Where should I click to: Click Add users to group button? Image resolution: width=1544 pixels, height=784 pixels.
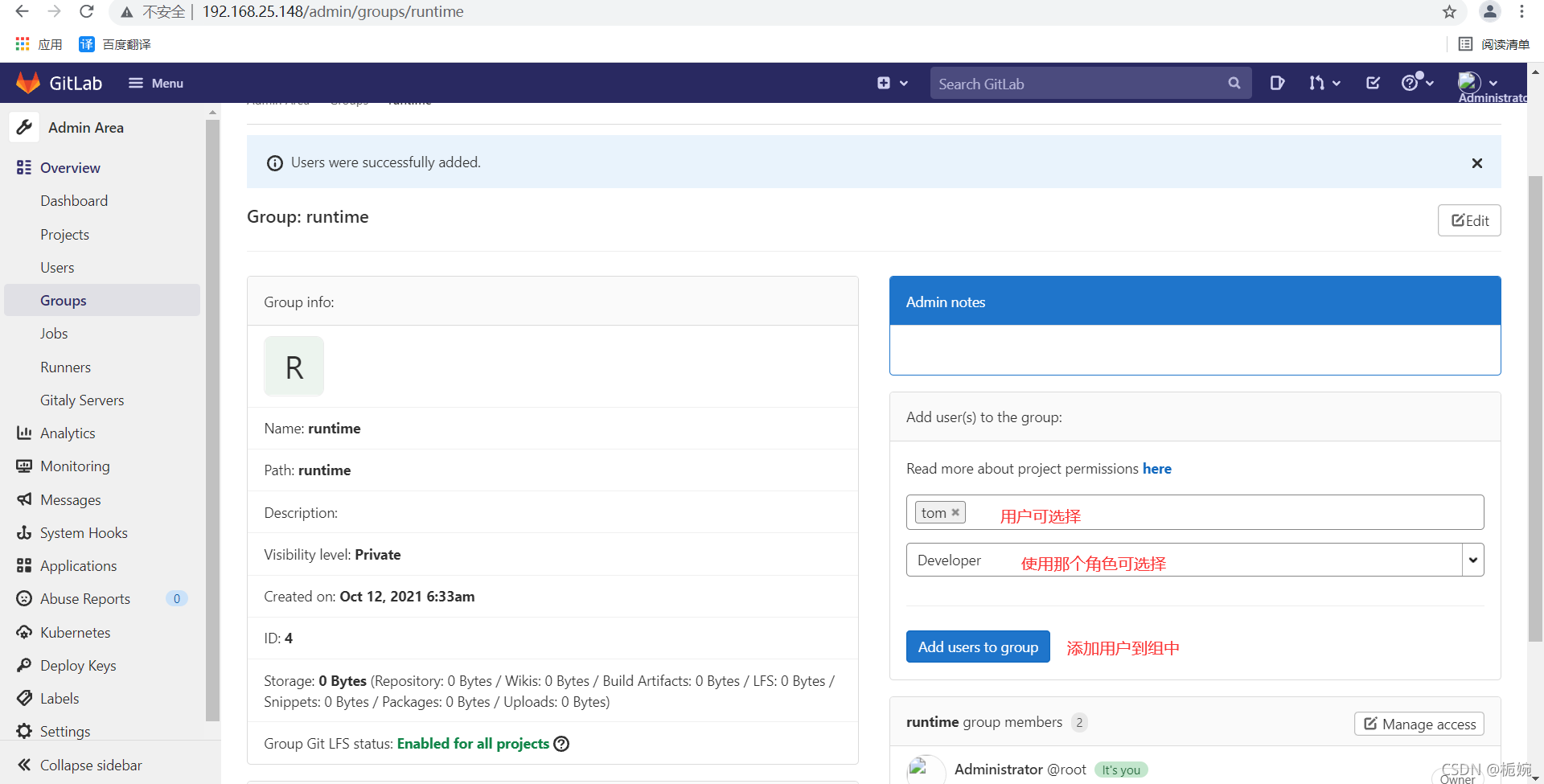pos(978,646)
